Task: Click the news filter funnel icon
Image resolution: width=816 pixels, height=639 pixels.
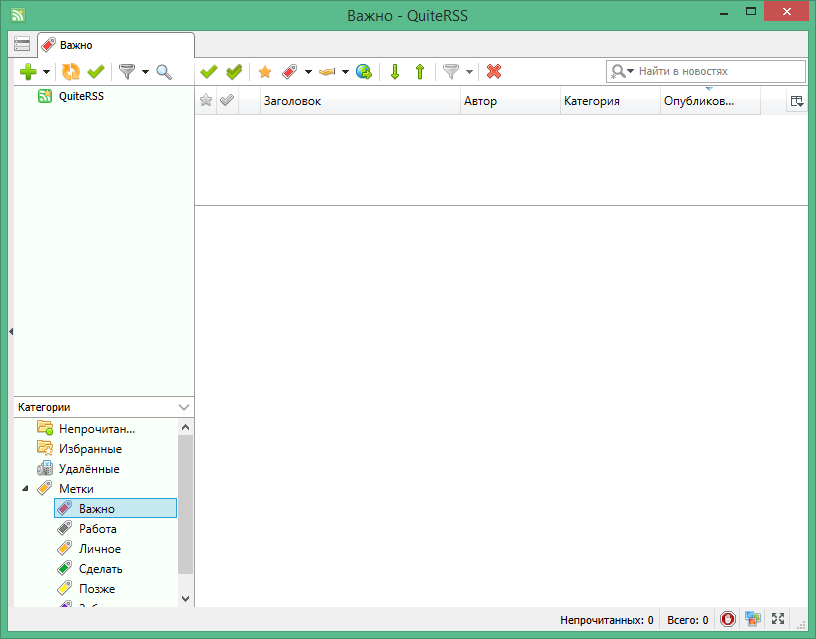Action: (451, 72)
